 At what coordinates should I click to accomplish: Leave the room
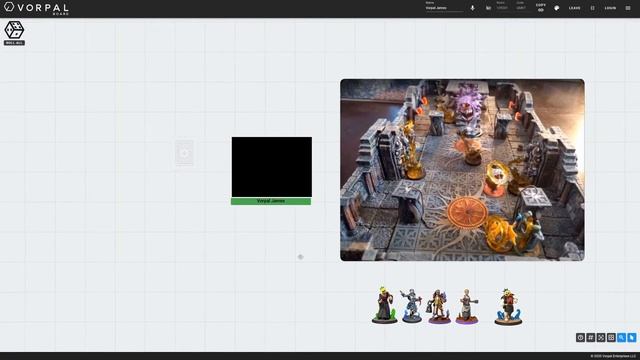574,8
